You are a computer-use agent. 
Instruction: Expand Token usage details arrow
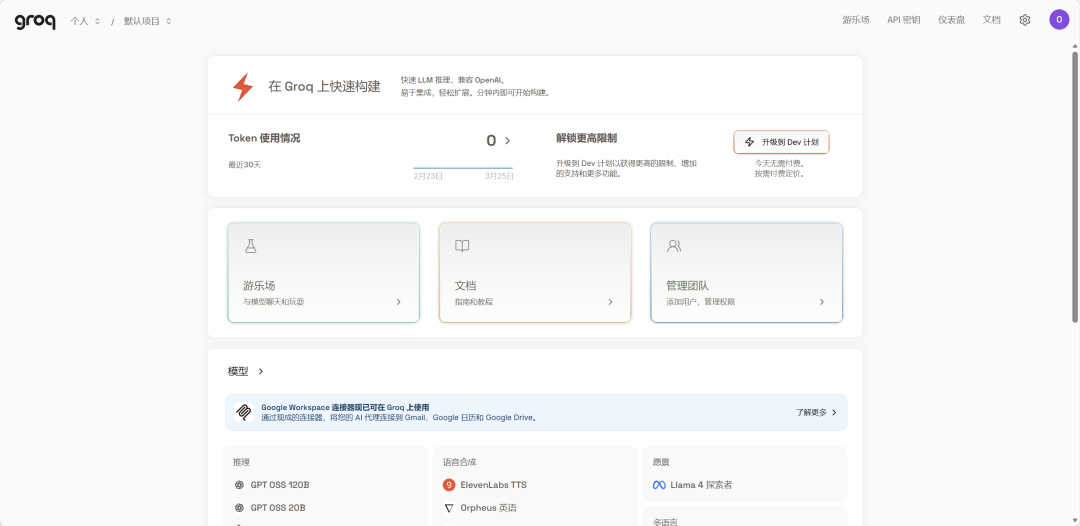click(x=507, y=141)
